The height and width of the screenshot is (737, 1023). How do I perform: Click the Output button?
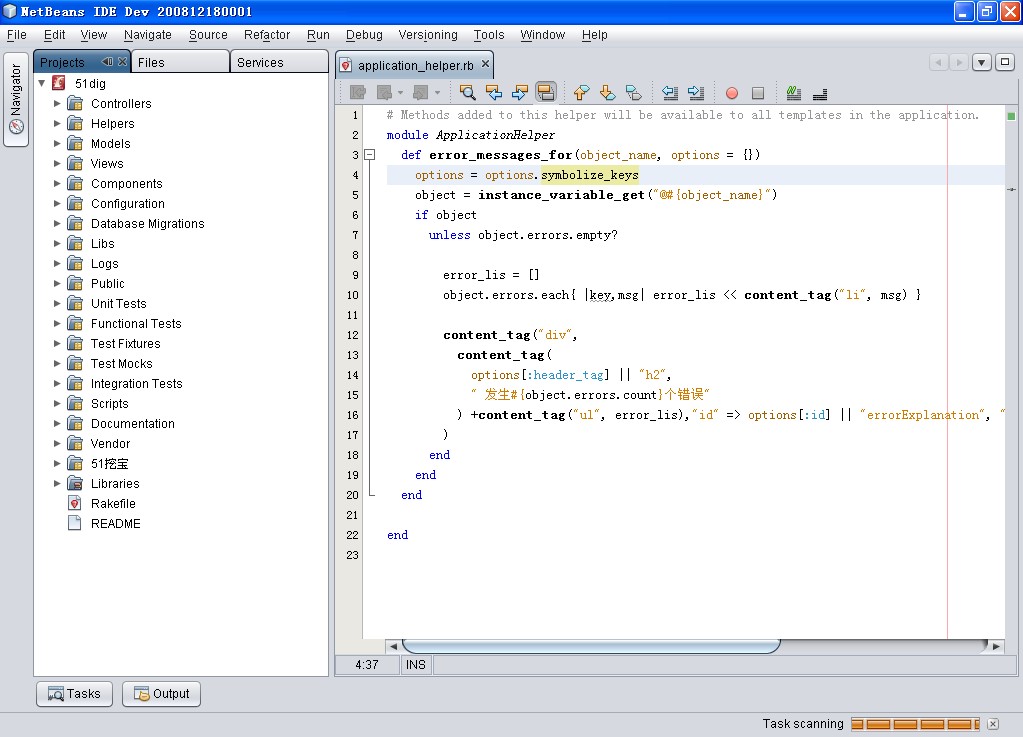[160, 693]
